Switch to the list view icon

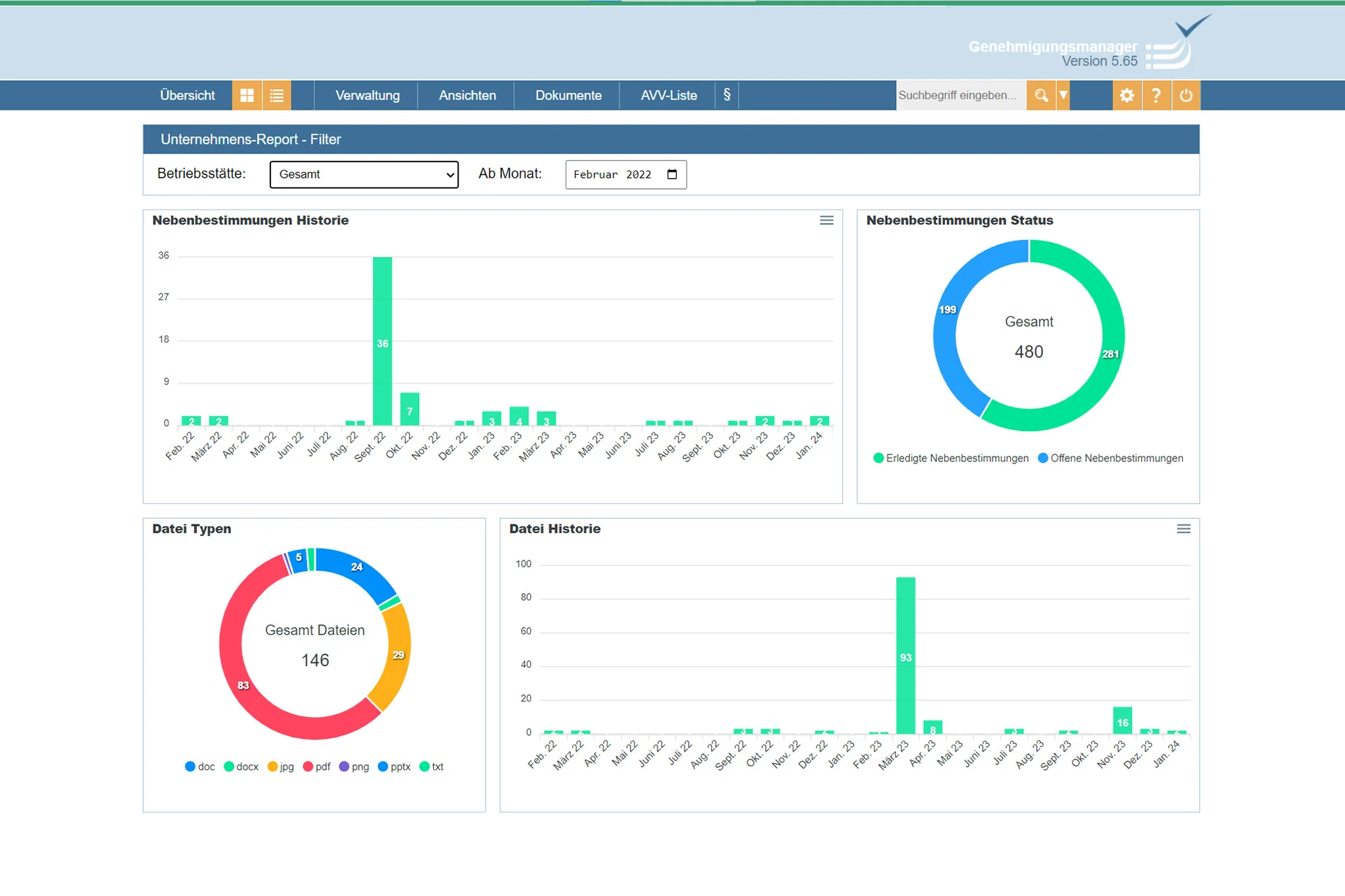pos(277,96)
